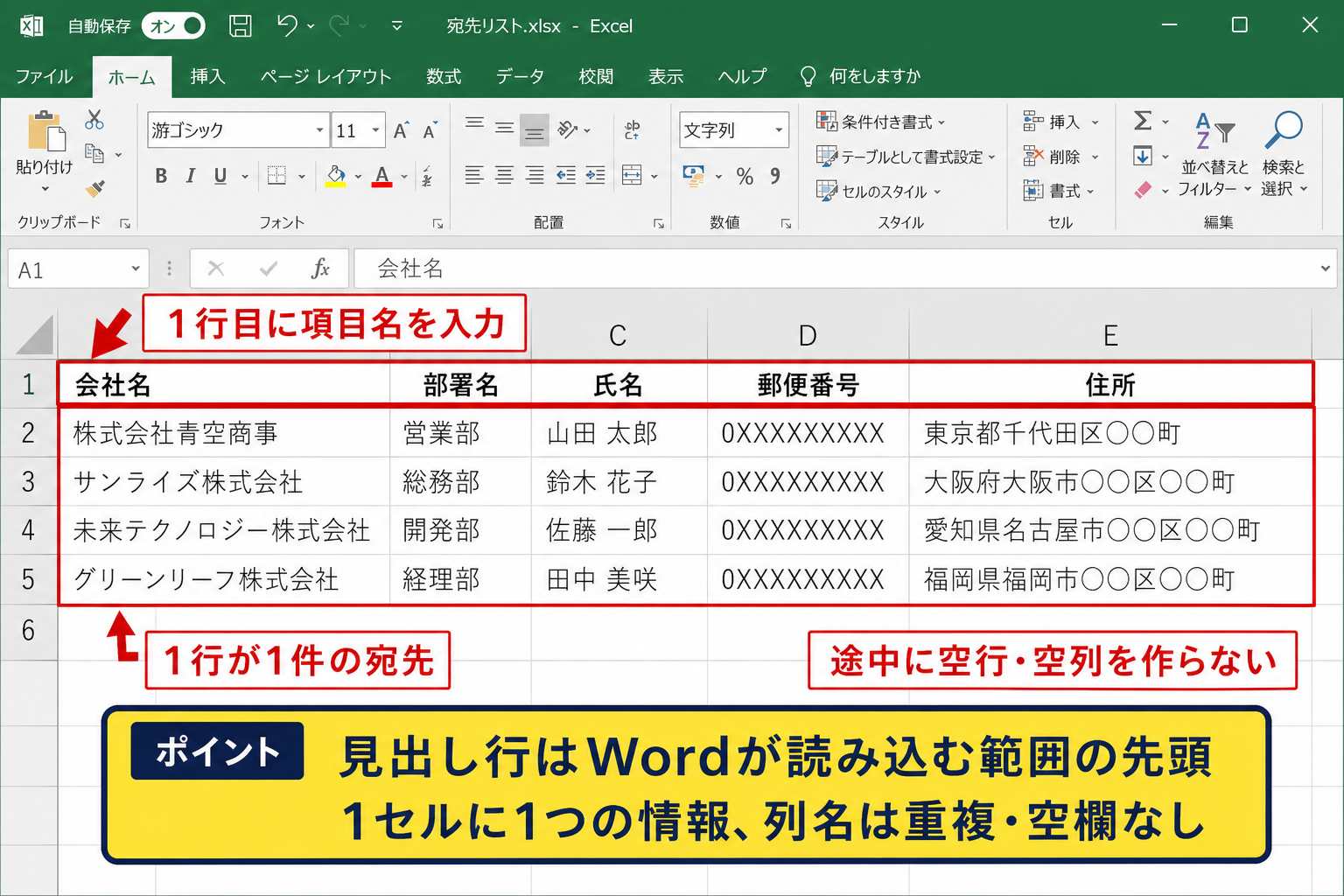Undo the last action
Screen dimensions: 1344x896
[x=287, y=25]
